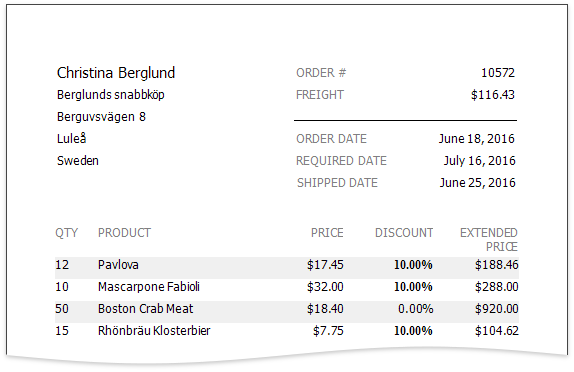Select the address line Berguvsvägen 8
The width and height of the screenshot is (574, 372).
[101, 117]
